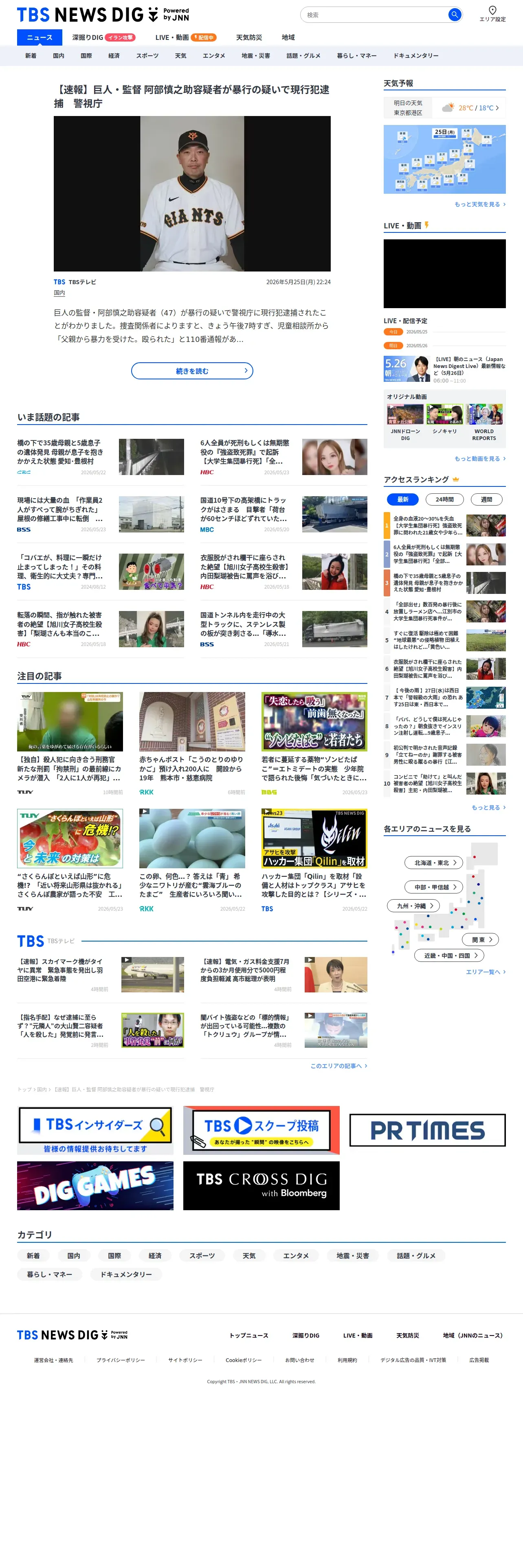This screenshot has height=1568, width=523.
Task: Click the シノキャリ video icon
Action: [444, 414]
